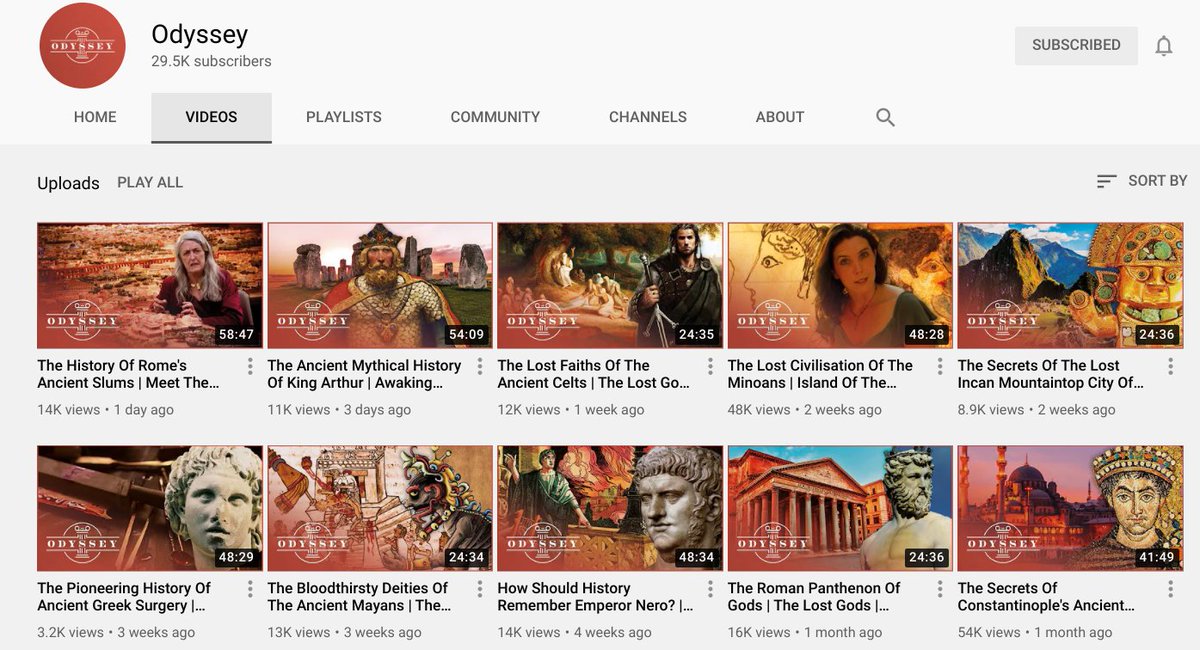Open options menu for Ancient Celts video
The image size is (1200, 650).
tap(710, 366)
